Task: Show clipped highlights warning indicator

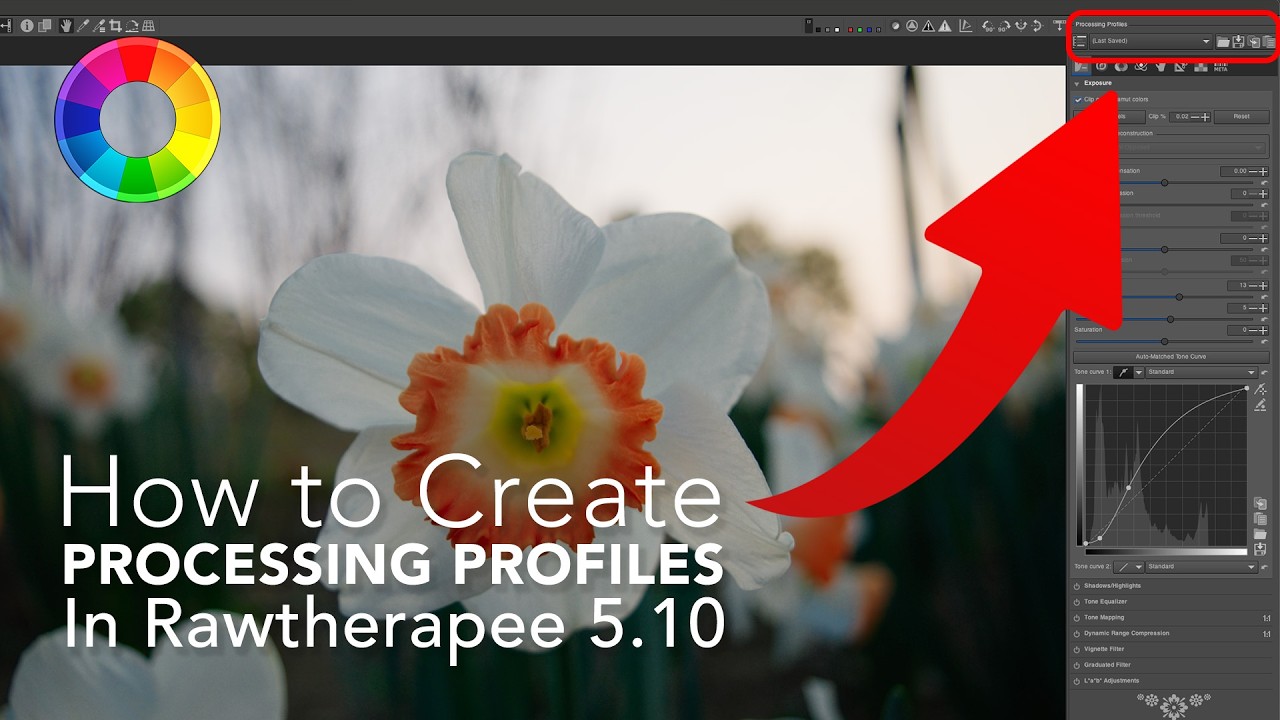Action: pyautogui.click(x=945, y=26)
